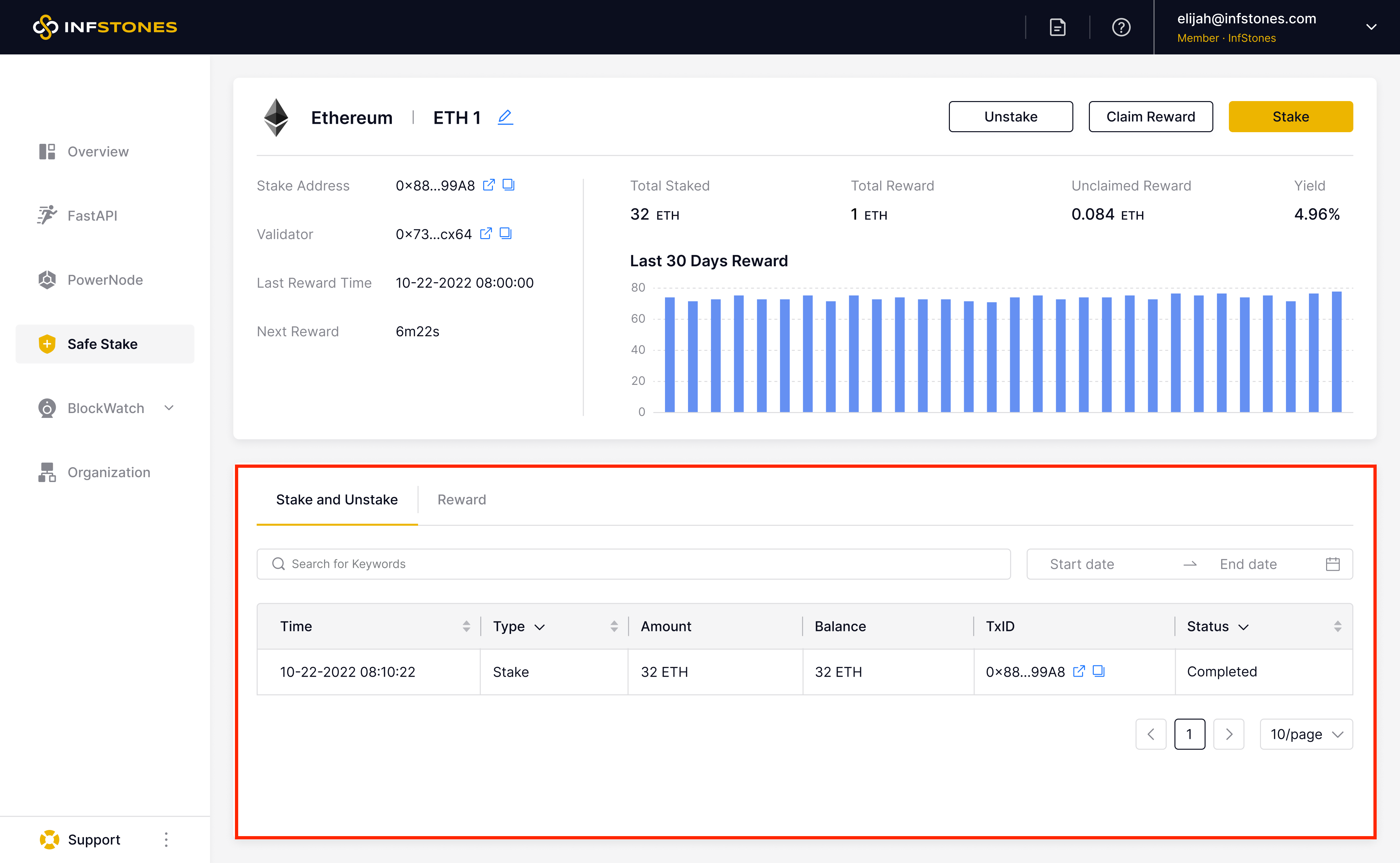The image size is (1400, 863).
Task: Sort the table by Time column
Action: 466,626
